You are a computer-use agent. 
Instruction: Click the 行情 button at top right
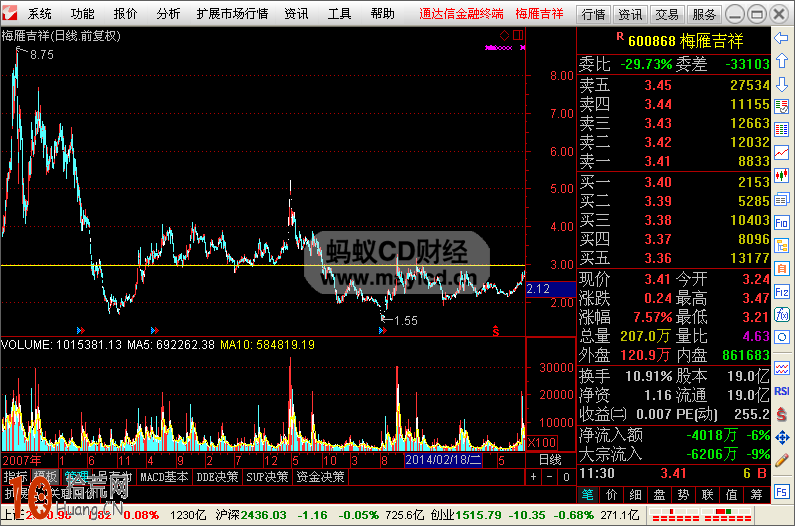pyautogui.click(x=594, y=15)
